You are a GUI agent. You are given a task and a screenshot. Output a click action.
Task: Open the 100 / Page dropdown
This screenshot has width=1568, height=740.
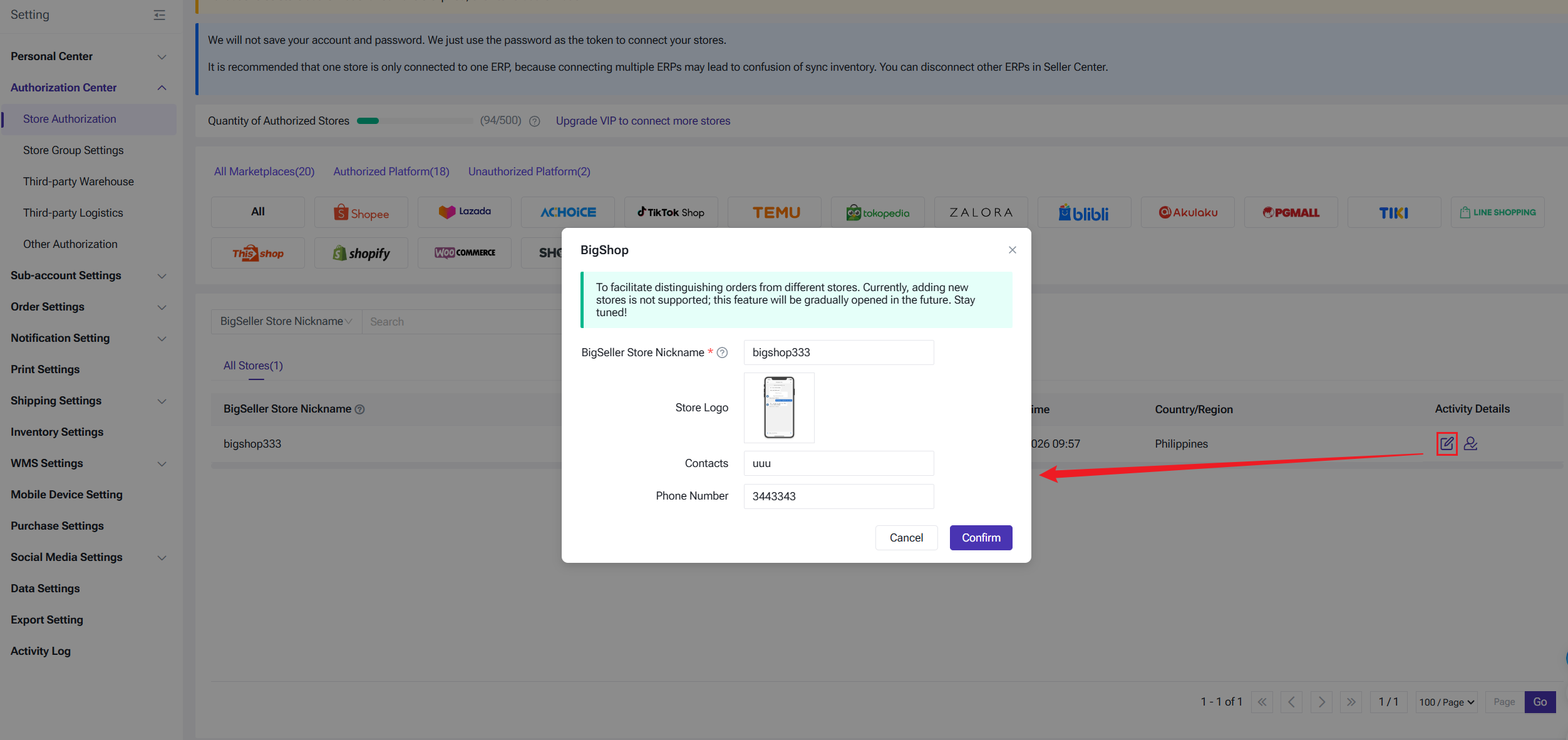[x=1446, y=702]
